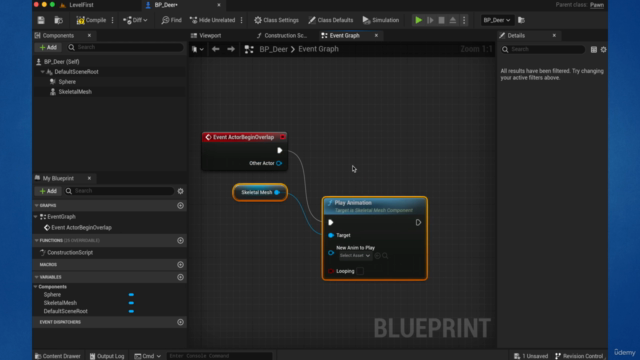Viewport: 640px width, 360px height.
Task: Click the Other Actor output pin
Action: [x=279, y=163]
